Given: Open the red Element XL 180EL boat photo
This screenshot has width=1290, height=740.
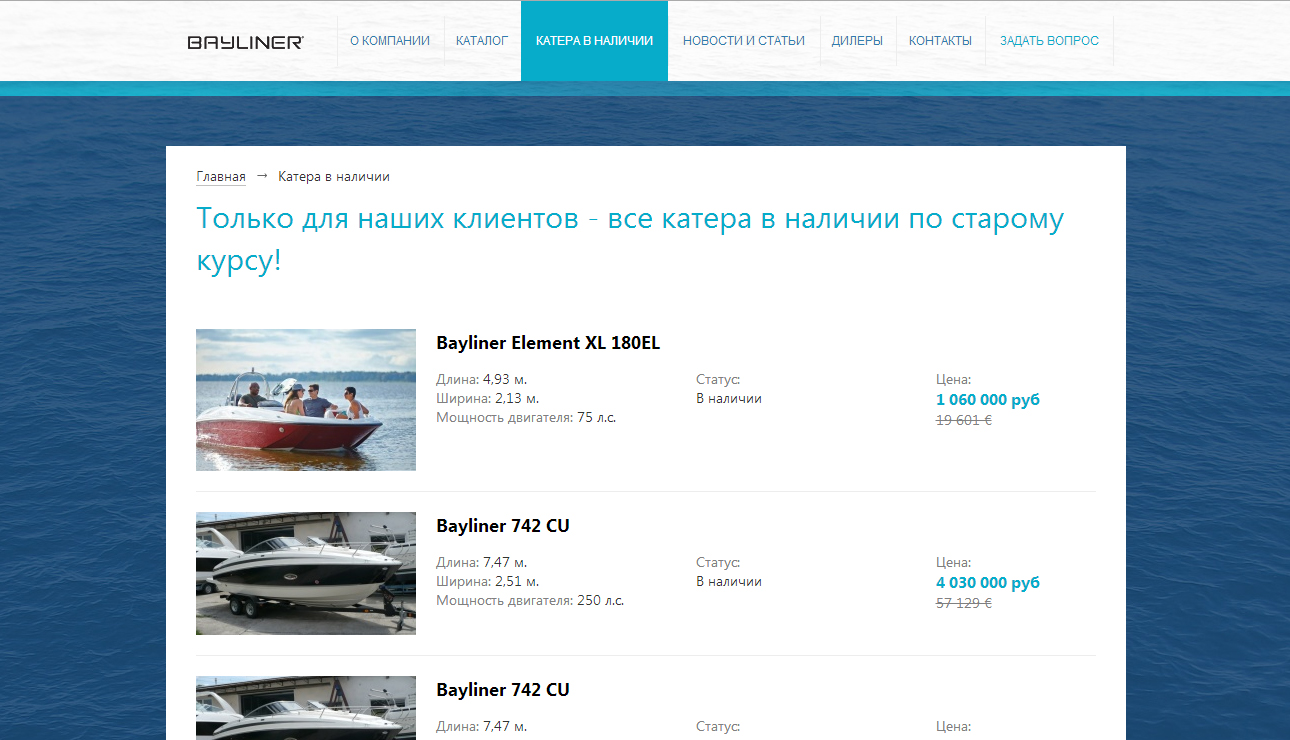Looking at the screenshot, I should point(306,400).
